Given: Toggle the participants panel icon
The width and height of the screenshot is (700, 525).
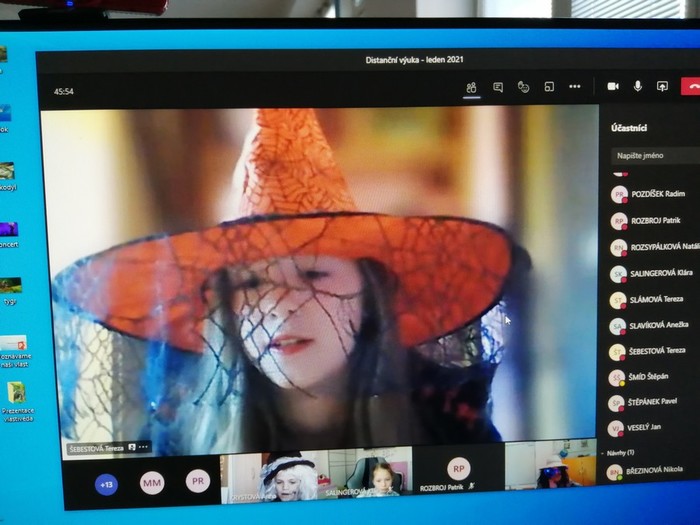Looking at the screenshot, I should click(x=471, y=87).
